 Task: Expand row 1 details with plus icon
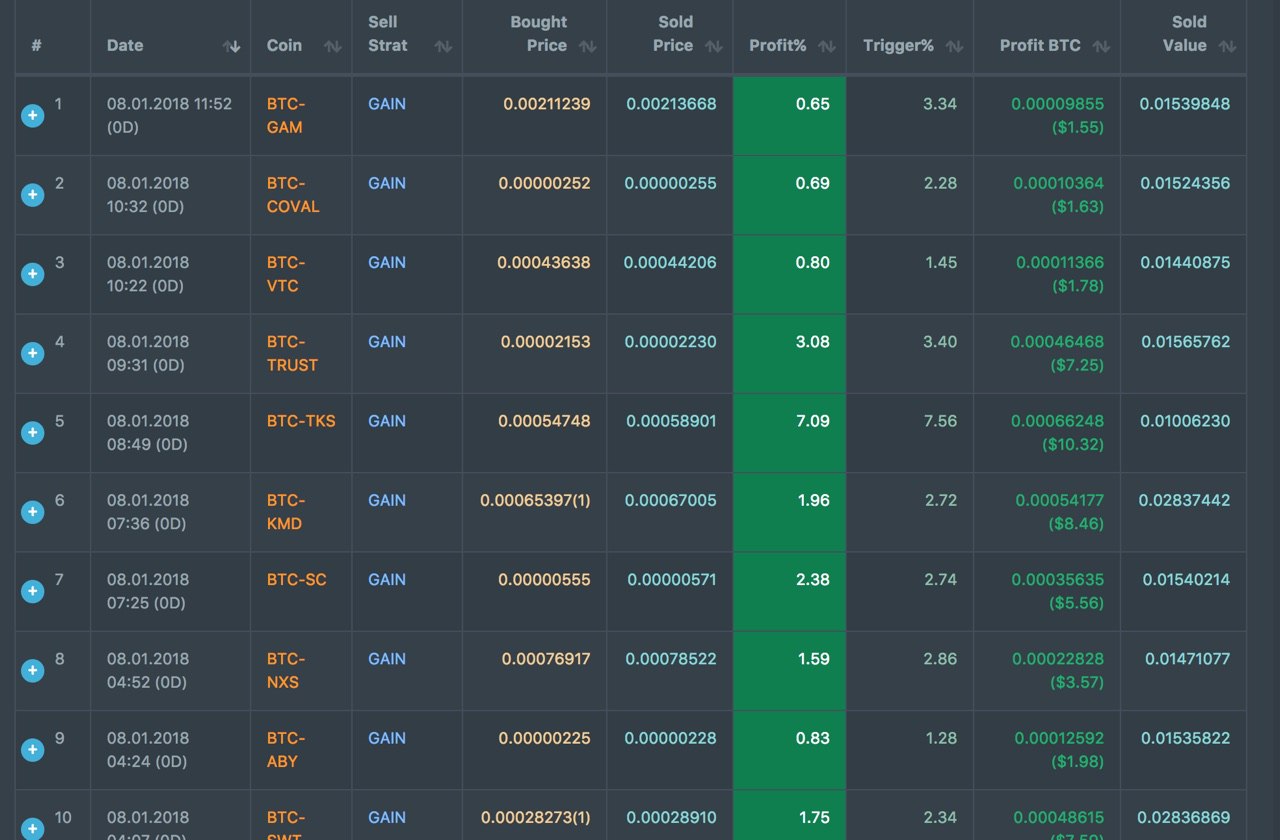(33, 116)
